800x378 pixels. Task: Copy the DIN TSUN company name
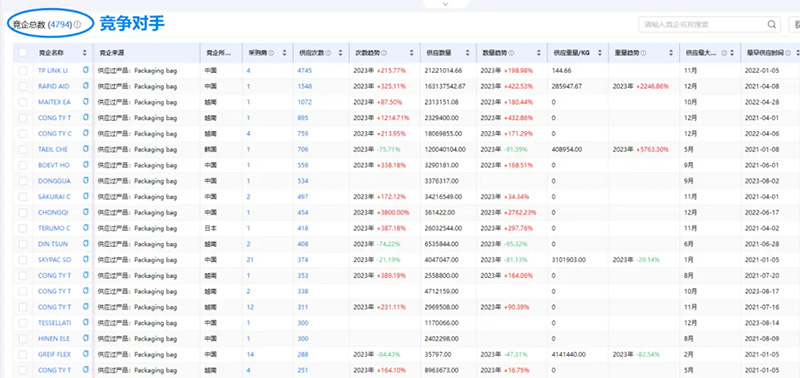coord(85,244)
